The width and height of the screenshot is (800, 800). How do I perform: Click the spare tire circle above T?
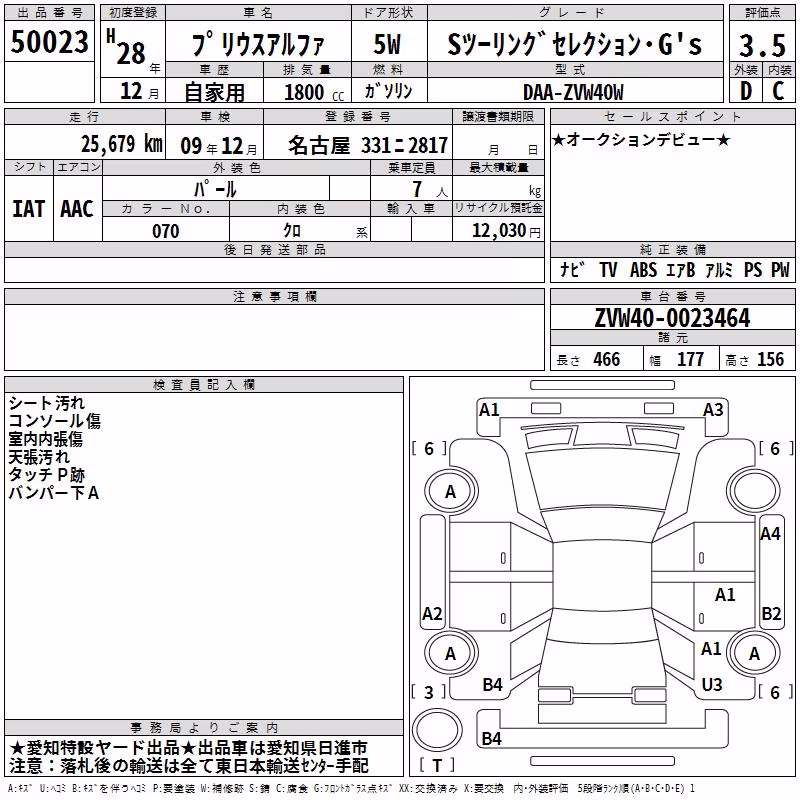pos(437,730)
